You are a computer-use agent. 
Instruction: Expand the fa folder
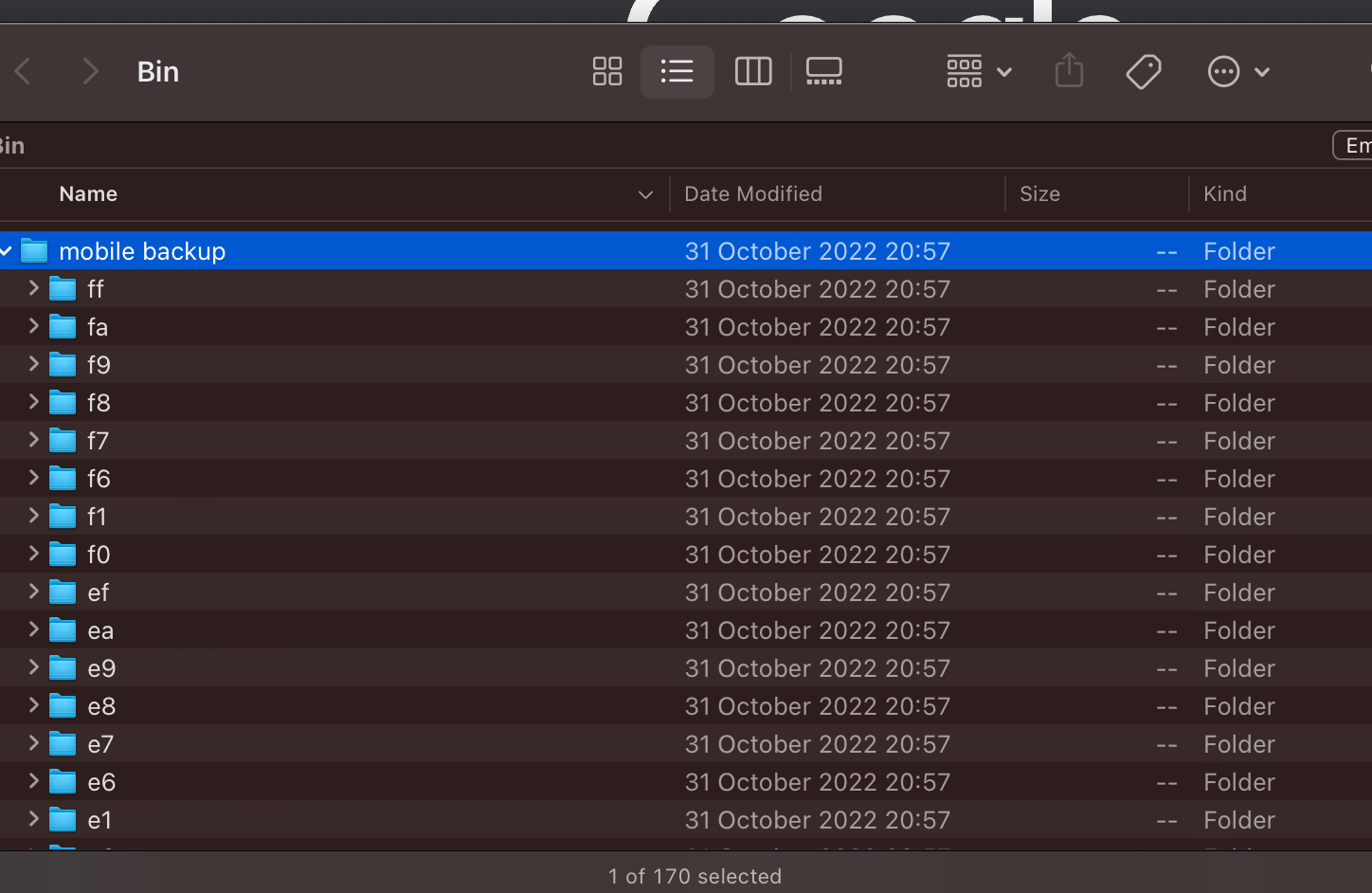tap(34, 326)
